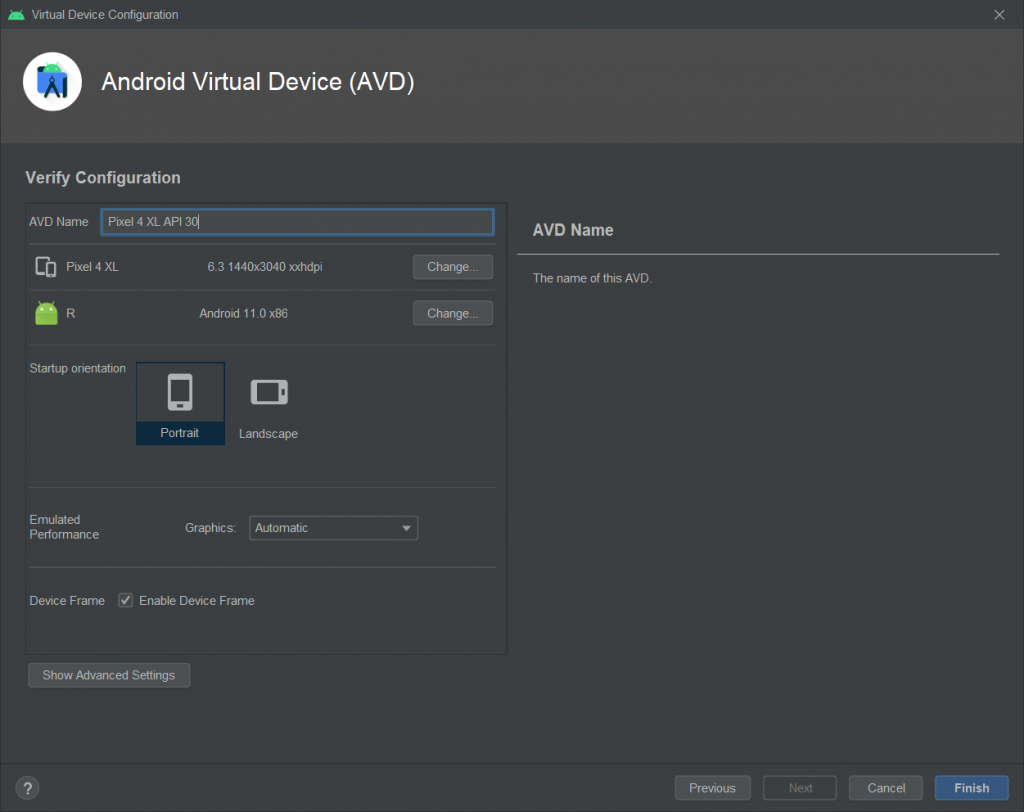
Task: Click the 'Graphics:' label
Action: pyautogui.click(x=210, y=528)
